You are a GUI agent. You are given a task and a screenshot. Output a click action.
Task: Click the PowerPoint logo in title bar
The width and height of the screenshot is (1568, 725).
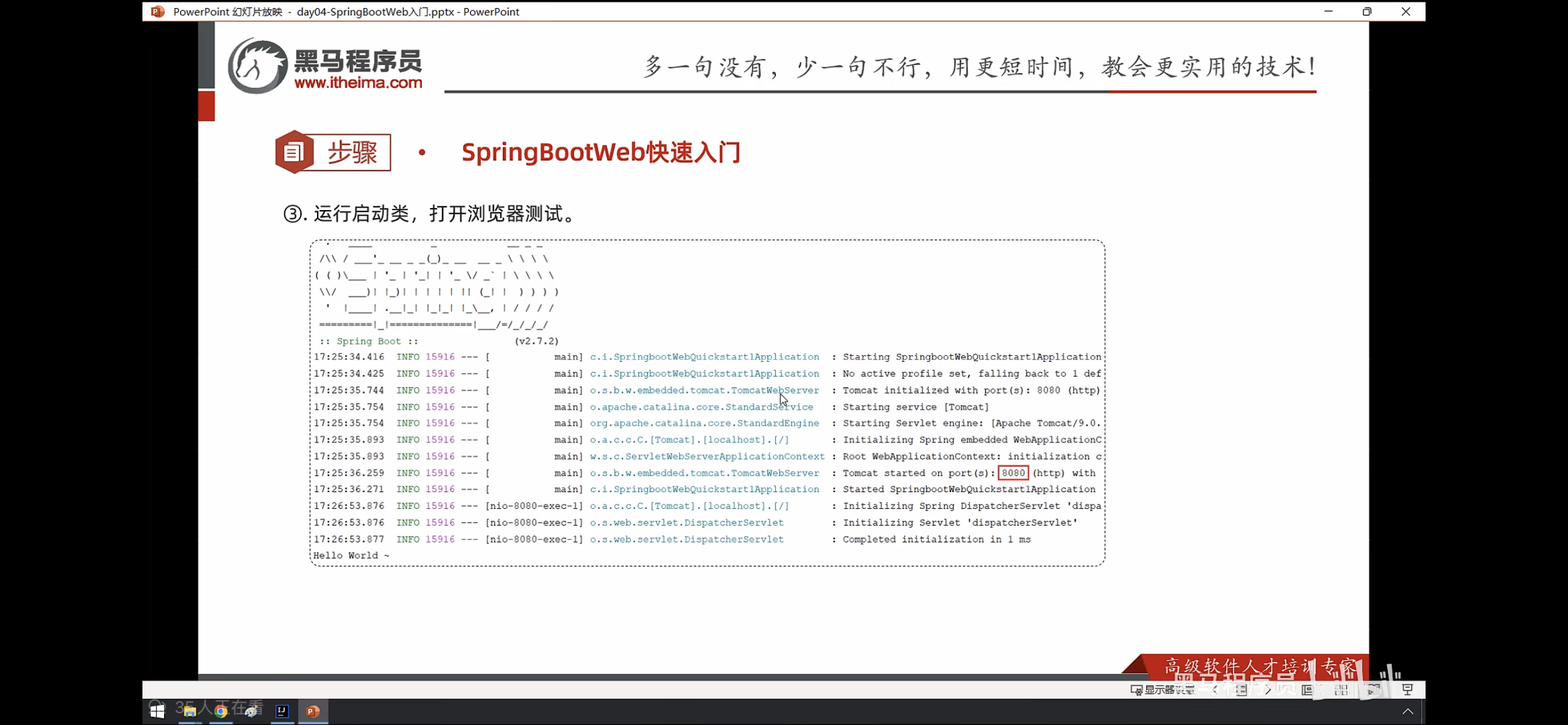158,12
